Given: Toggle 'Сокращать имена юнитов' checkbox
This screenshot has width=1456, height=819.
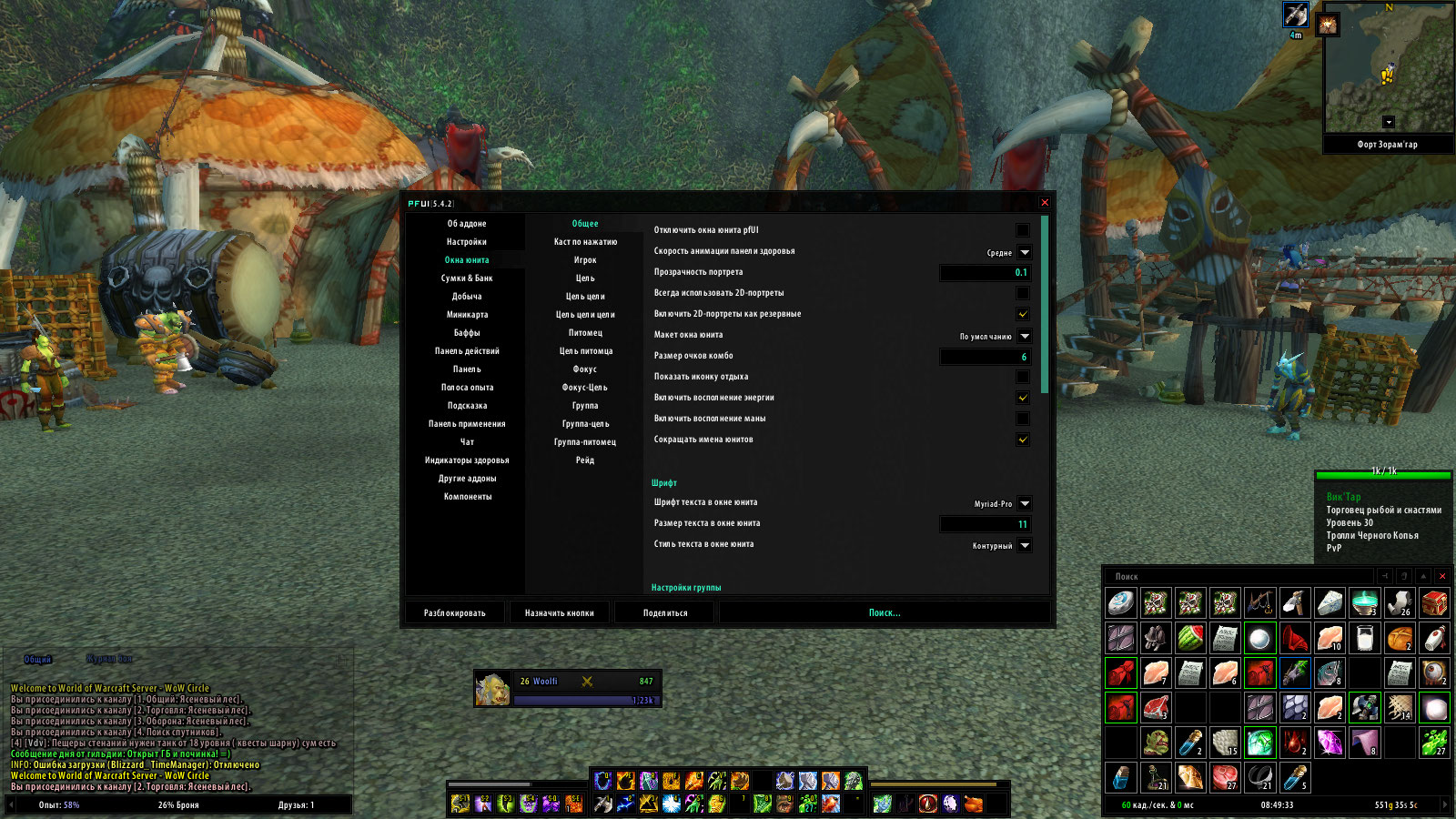Looking at the screenshot, I should [1023, 440].
